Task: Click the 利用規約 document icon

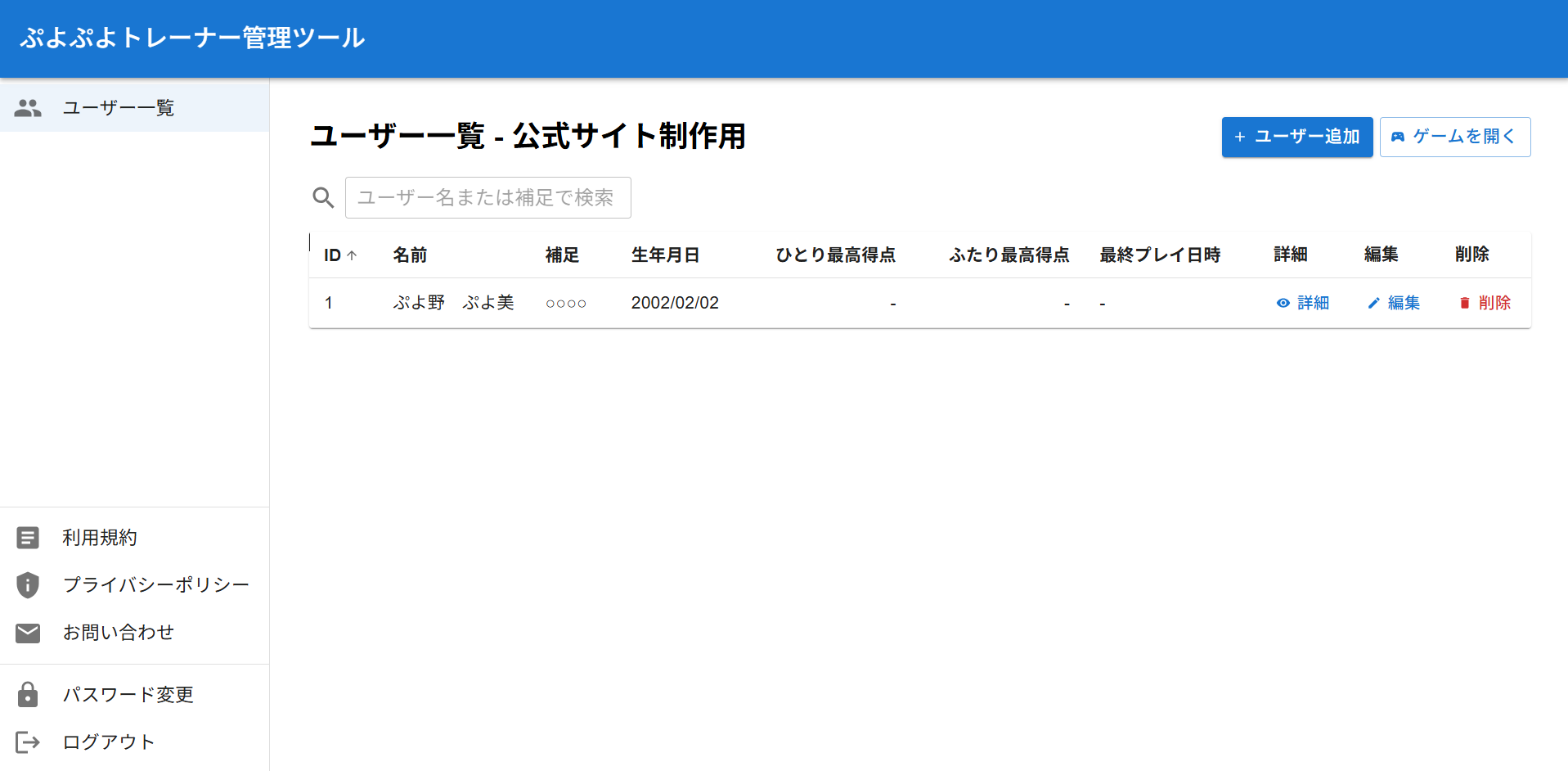Action: pyautogui.click(x=28, y=538)
